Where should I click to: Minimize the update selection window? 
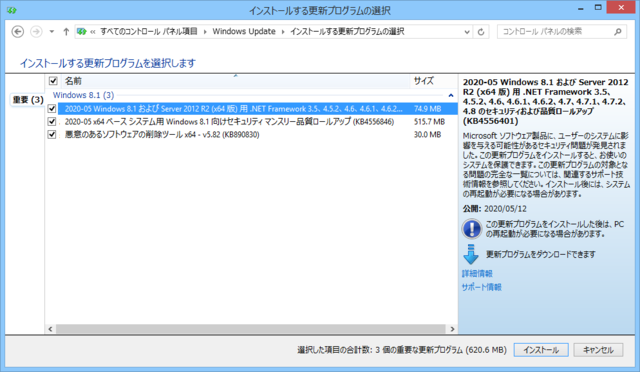coord(581,8)
